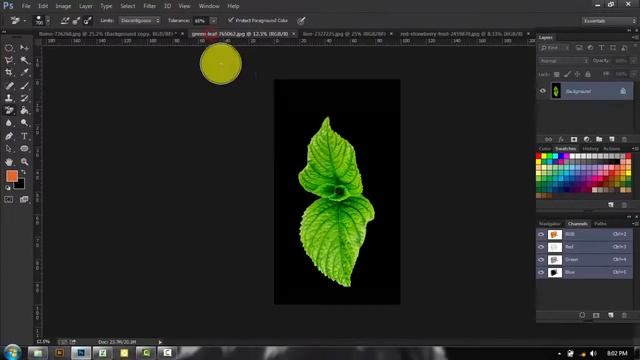
Task: Switch to the red-strawberry document tab
Action: point(461,34)
